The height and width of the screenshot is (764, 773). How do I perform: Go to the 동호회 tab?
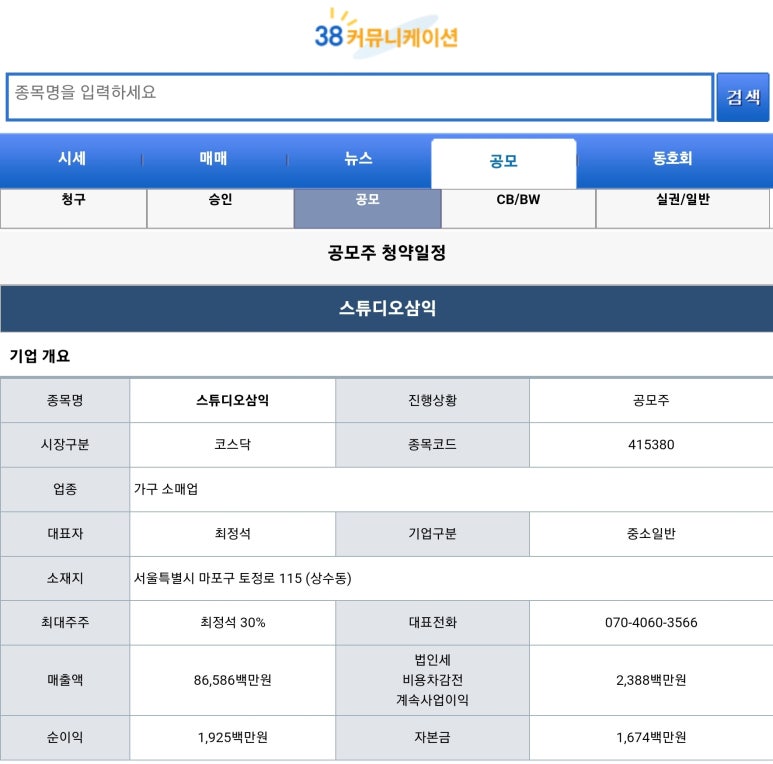tap(672, 158)
